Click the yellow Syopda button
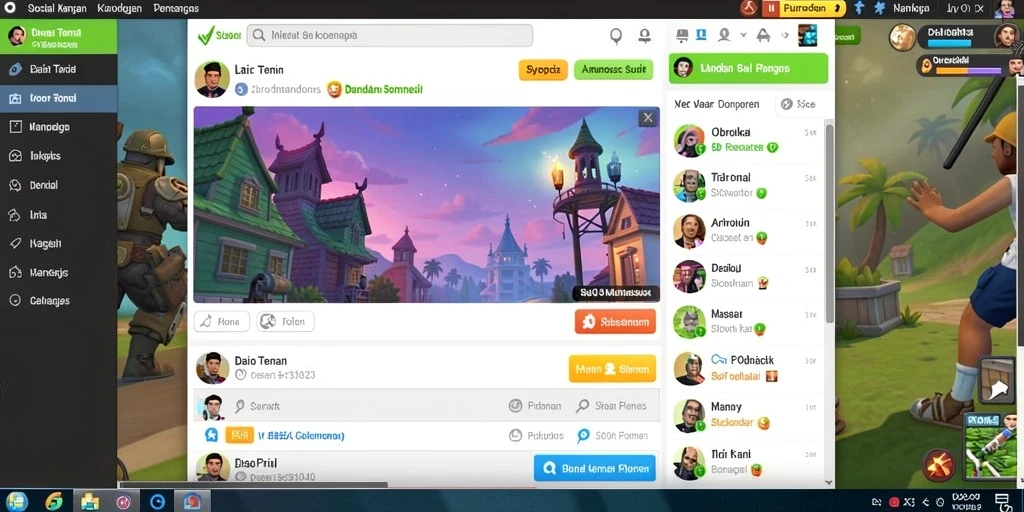Viewport: 1024px width, 512px height. click(543, 69)
